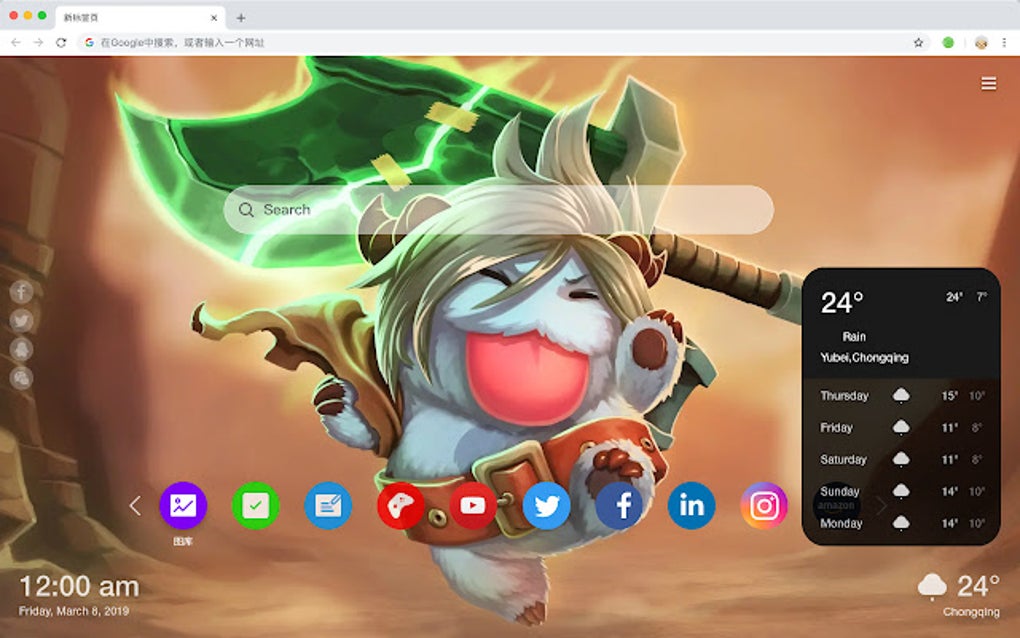Bookmark this page with star icon
This screenshot has width=1020, height=638.
coord(918,42)
